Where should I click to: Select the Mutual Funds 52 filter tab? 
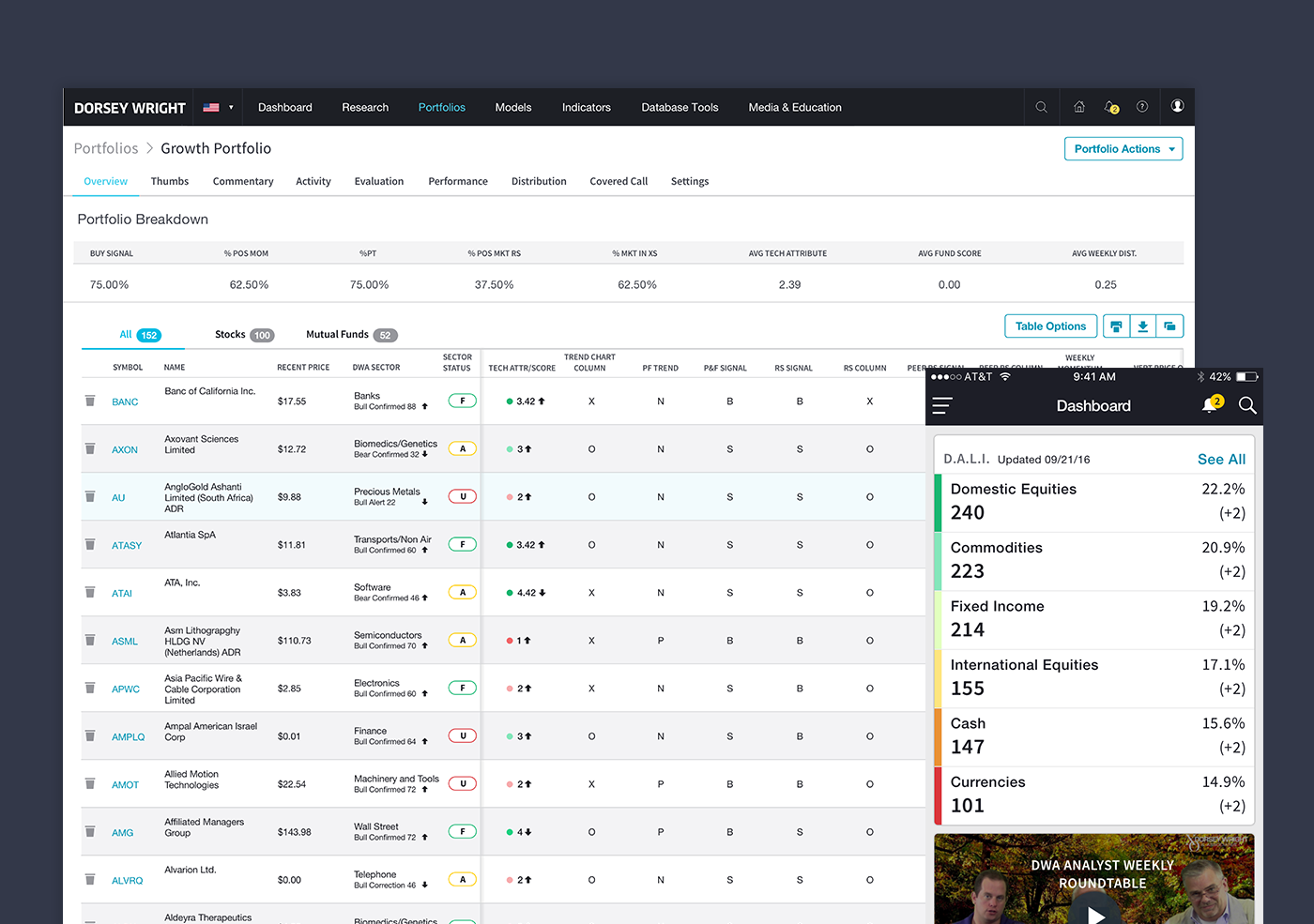352,335
